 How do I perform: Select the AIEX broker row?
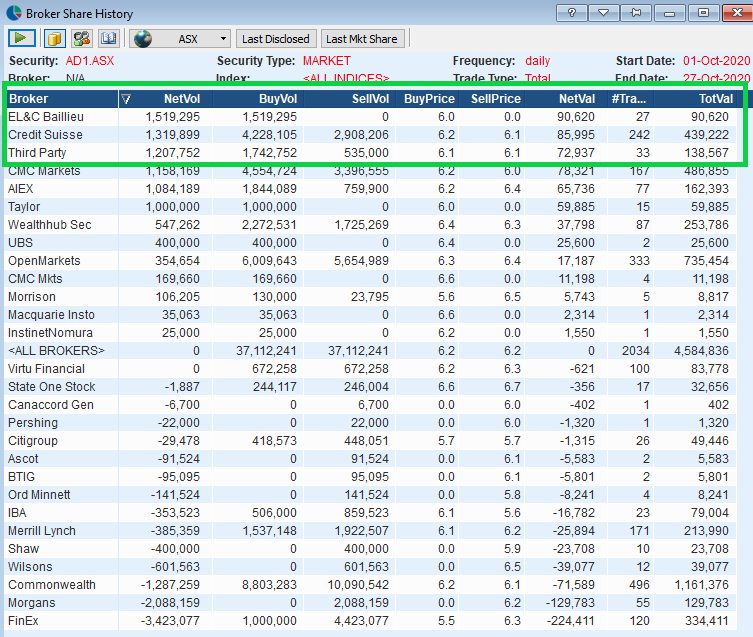pos(371,189)
